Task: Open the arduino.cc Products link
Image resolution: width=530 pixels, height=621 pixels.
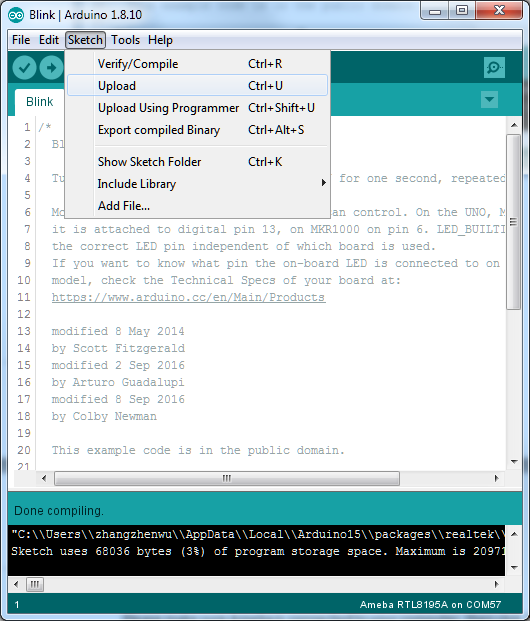Action: pos(189,297)
